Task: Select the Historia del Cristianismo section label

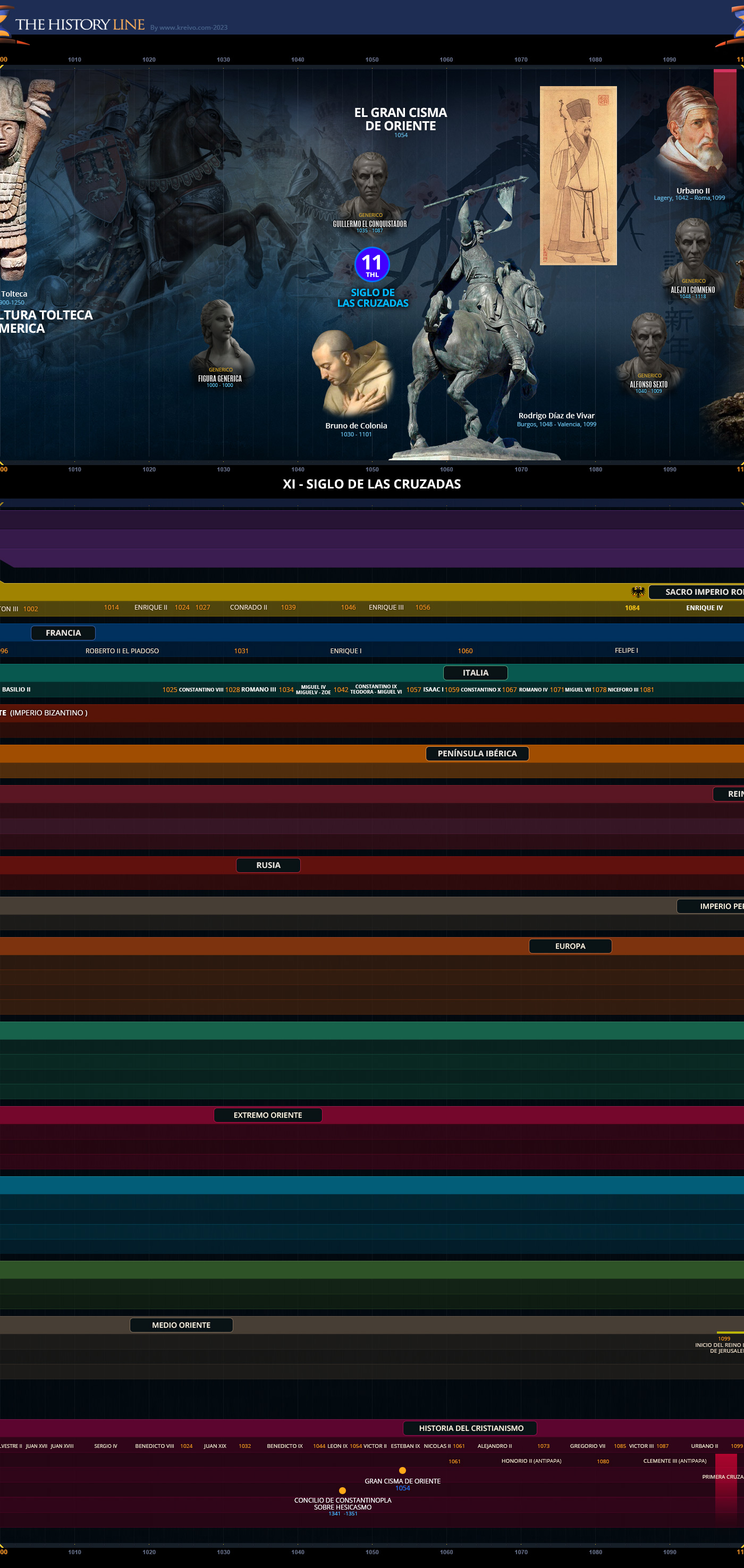Action: click(471, 1428)
